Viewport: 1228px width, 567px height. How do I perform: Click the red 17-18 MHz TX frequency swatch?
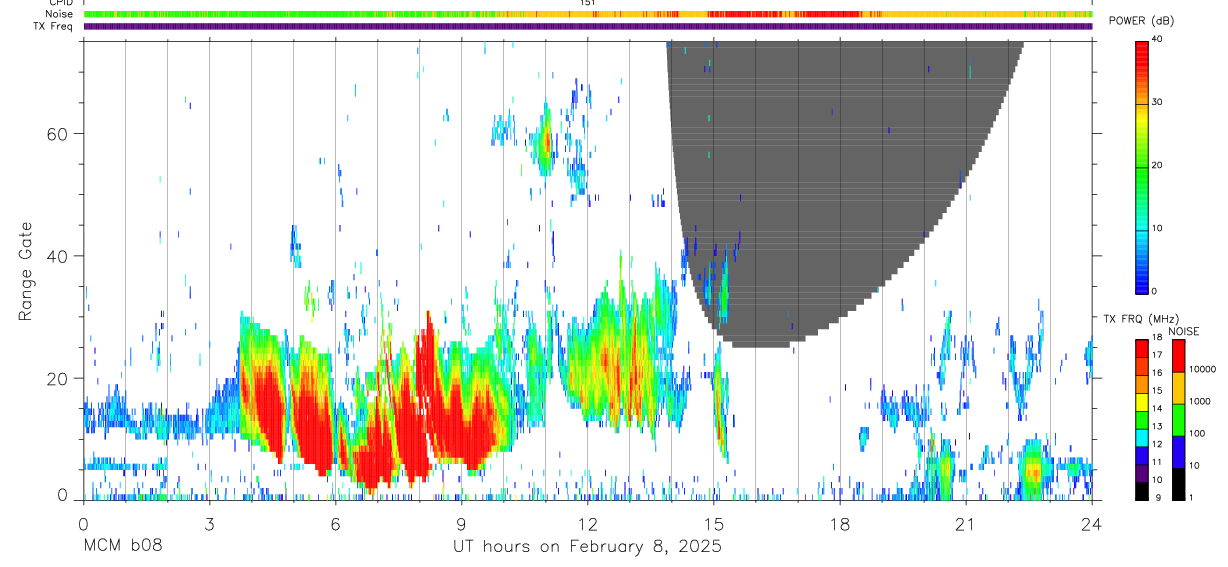[x=1142, y=346]
